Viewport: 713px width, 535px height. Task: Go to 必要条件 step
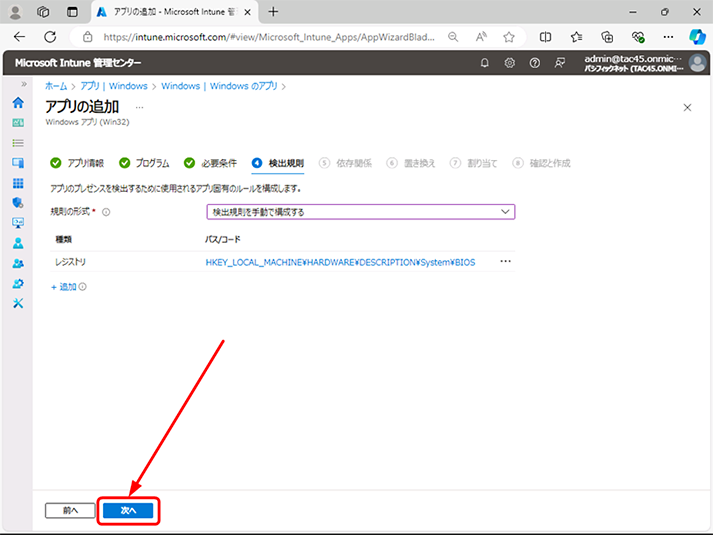(211, 163)
